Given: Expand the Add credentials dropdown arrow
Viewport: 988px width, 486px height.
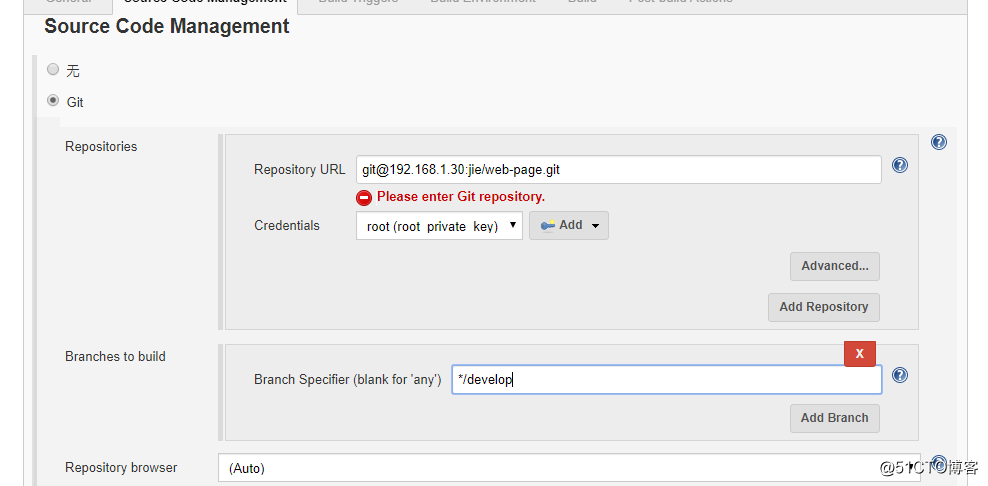Looking at the screenshot, I should (x=595, y=226).
